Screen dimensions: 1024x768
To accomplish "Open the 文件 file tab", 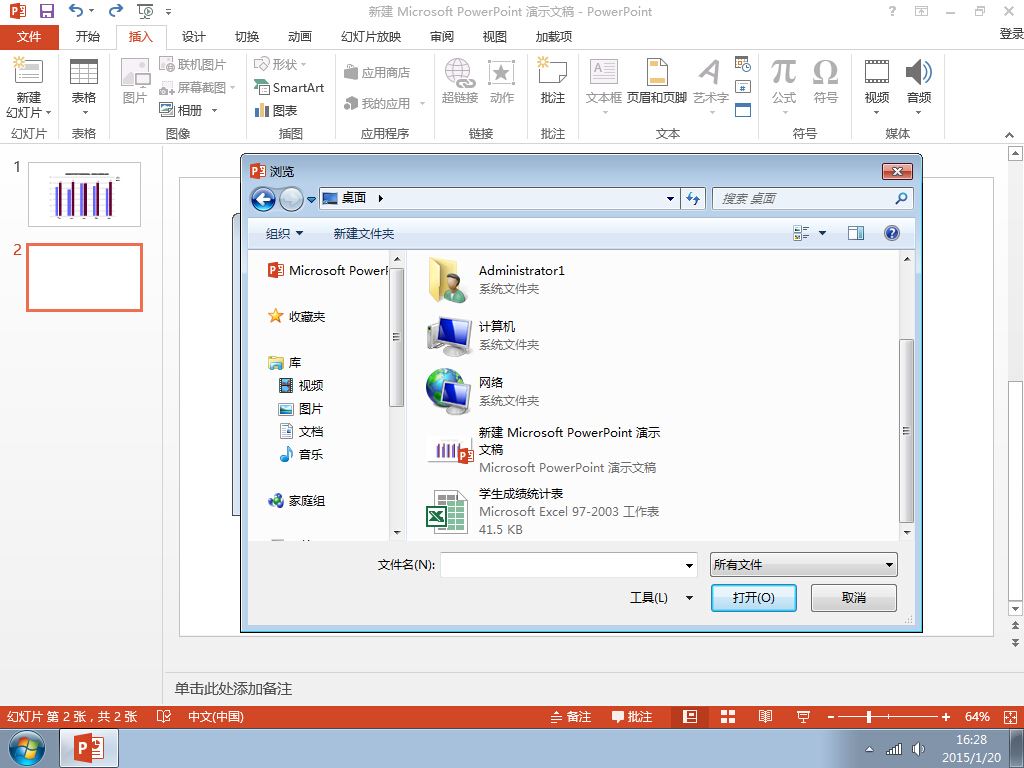I will click(x=29, y=37).
